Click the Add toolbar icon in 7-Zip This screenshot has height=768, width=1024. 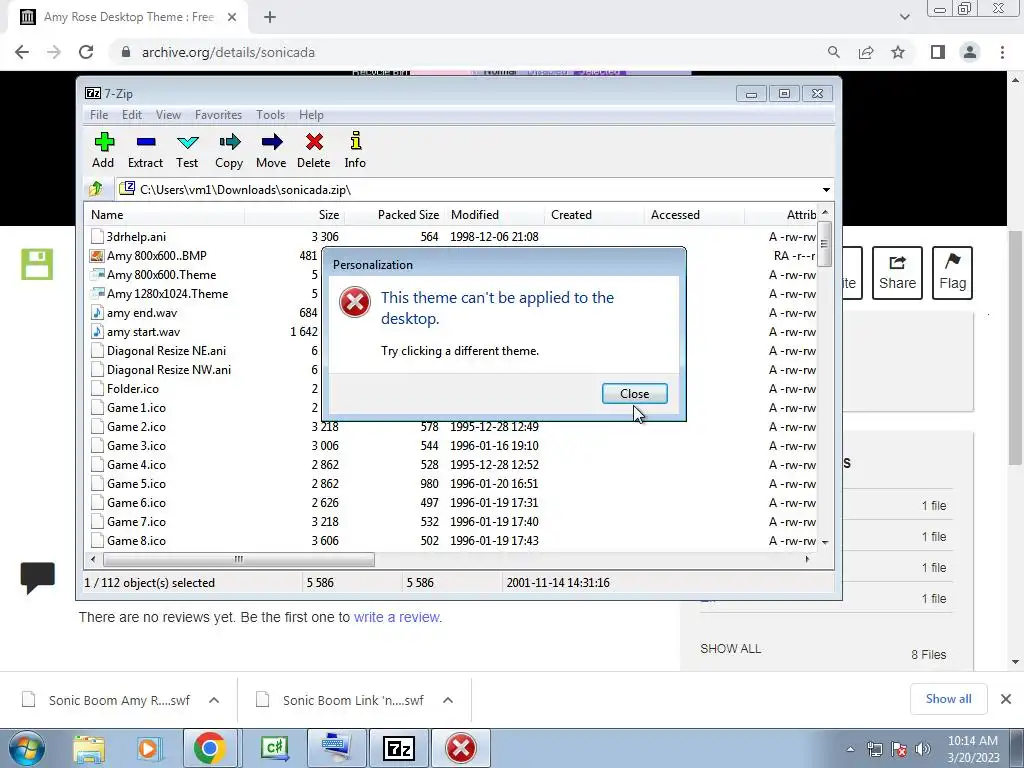pyautogui.click(x=103, y=150)
